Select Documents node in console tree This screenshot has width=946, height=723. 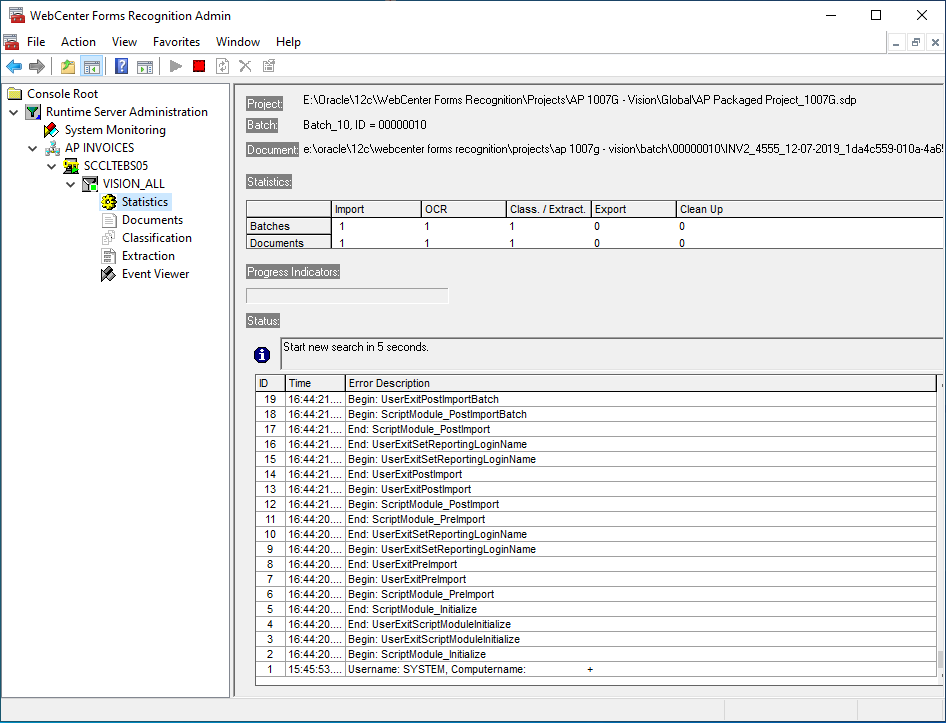(x=152, y=220)
